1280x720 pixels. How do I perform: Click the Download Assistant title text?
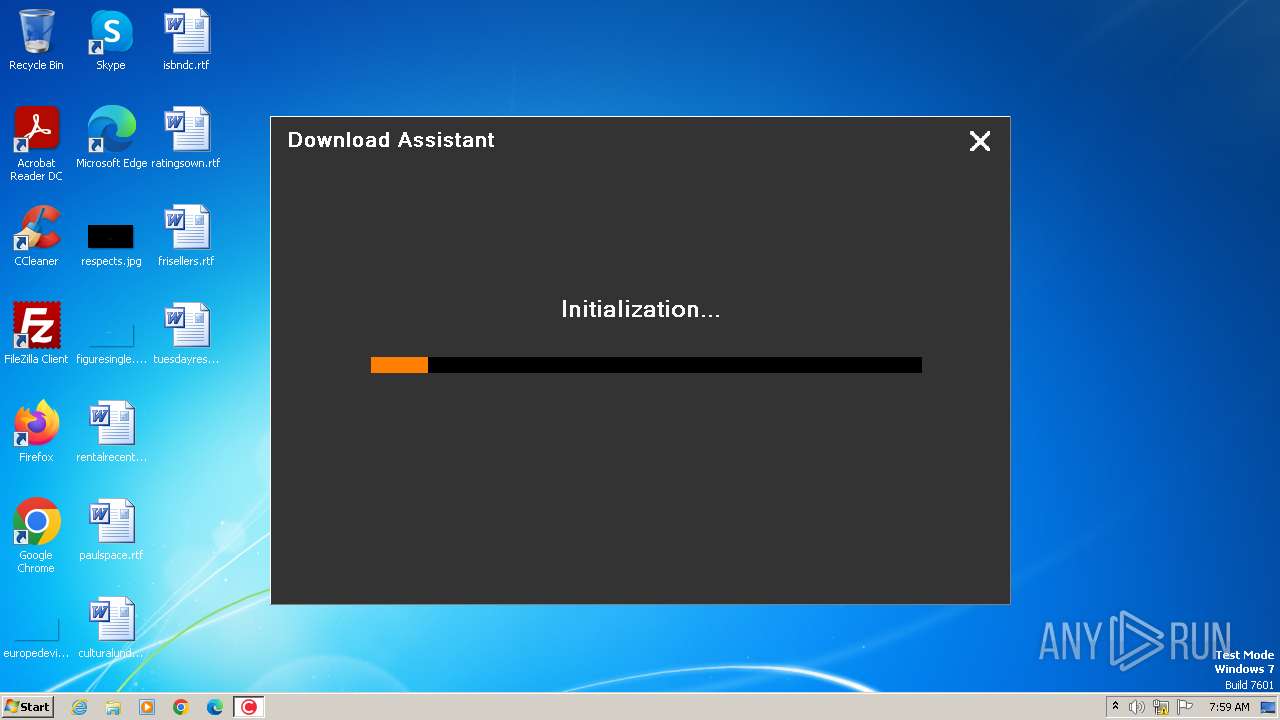391,140
